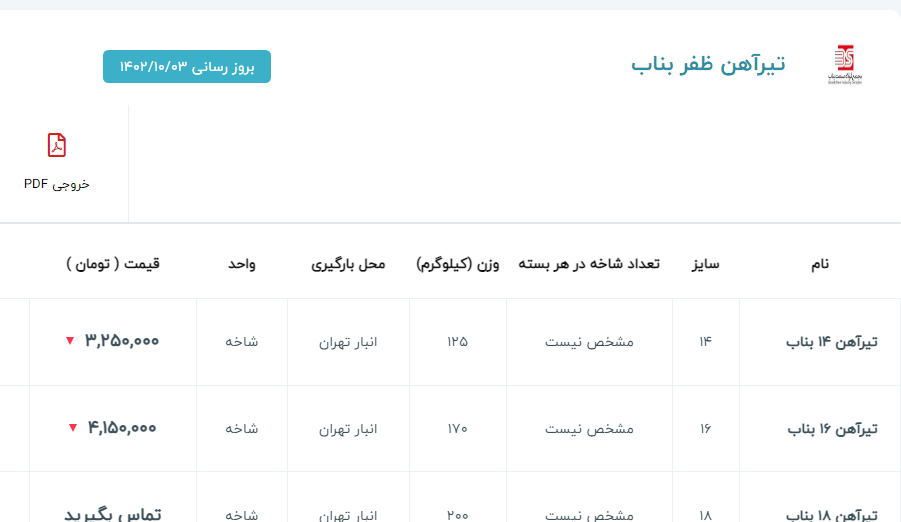Click the نام column header
This screenshot has height=522, width=901.
pos(819,264)
